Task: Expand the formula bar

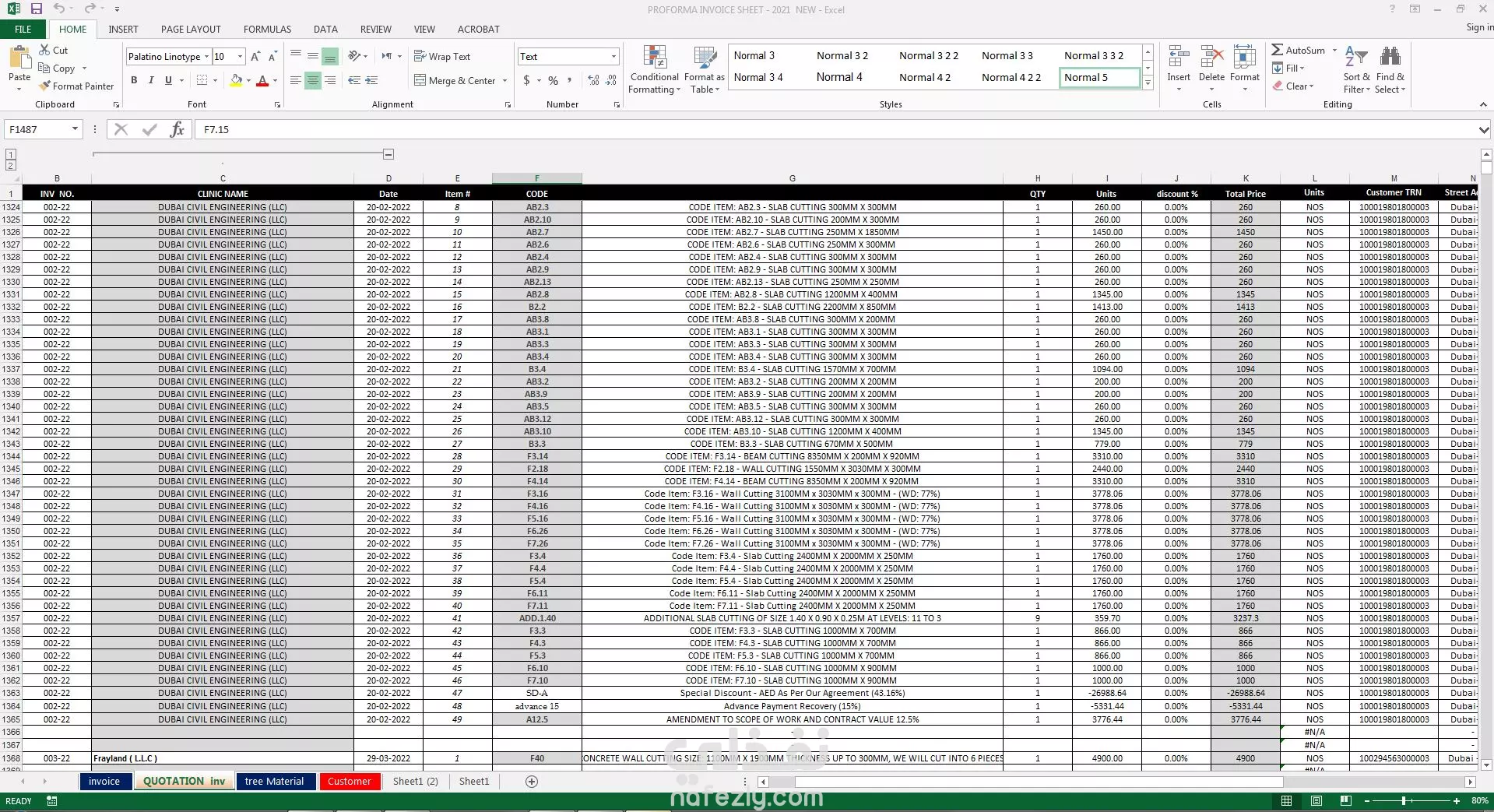Action: point(1484,130)
